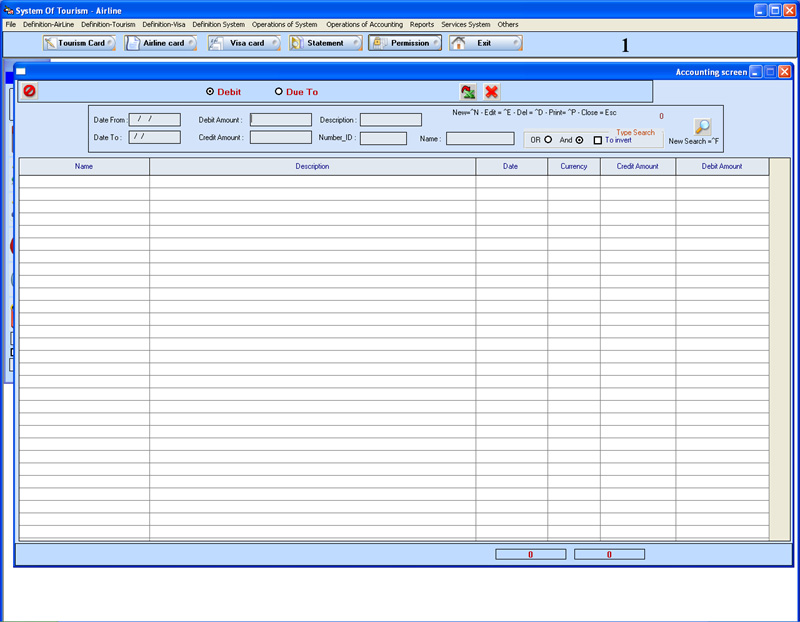Viewport: 800px width, 622px height.
Task: Click the green refresh icon beside the red X
Action: coord(468,92)
